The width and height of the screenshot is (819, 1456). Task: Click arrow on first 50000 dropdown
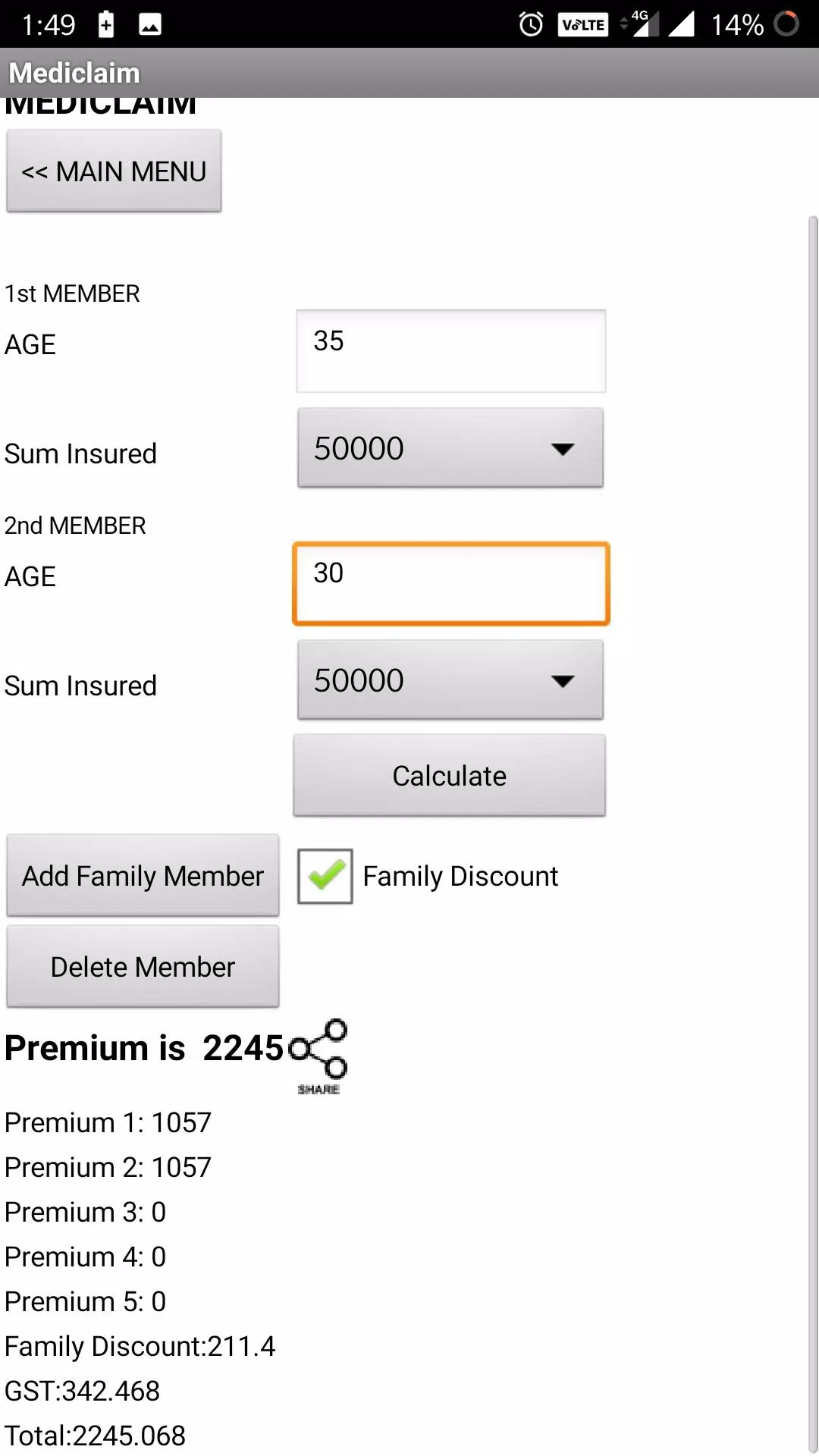tap(562, 449)
